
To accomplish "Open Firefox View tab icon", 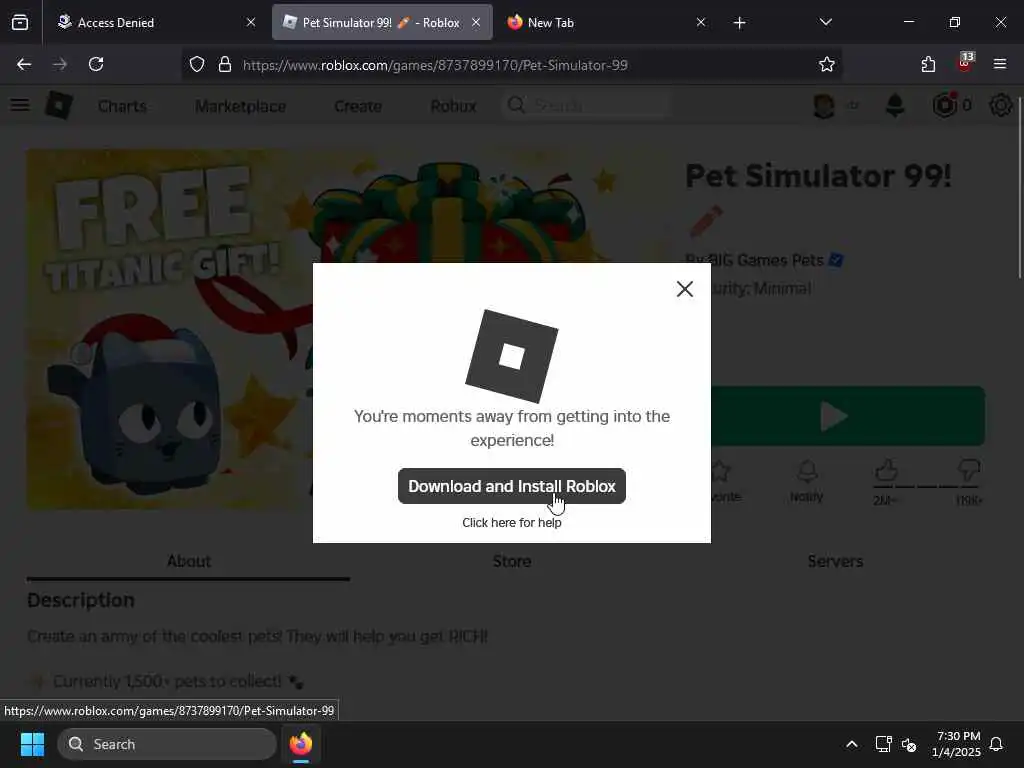I will [20, 22].
